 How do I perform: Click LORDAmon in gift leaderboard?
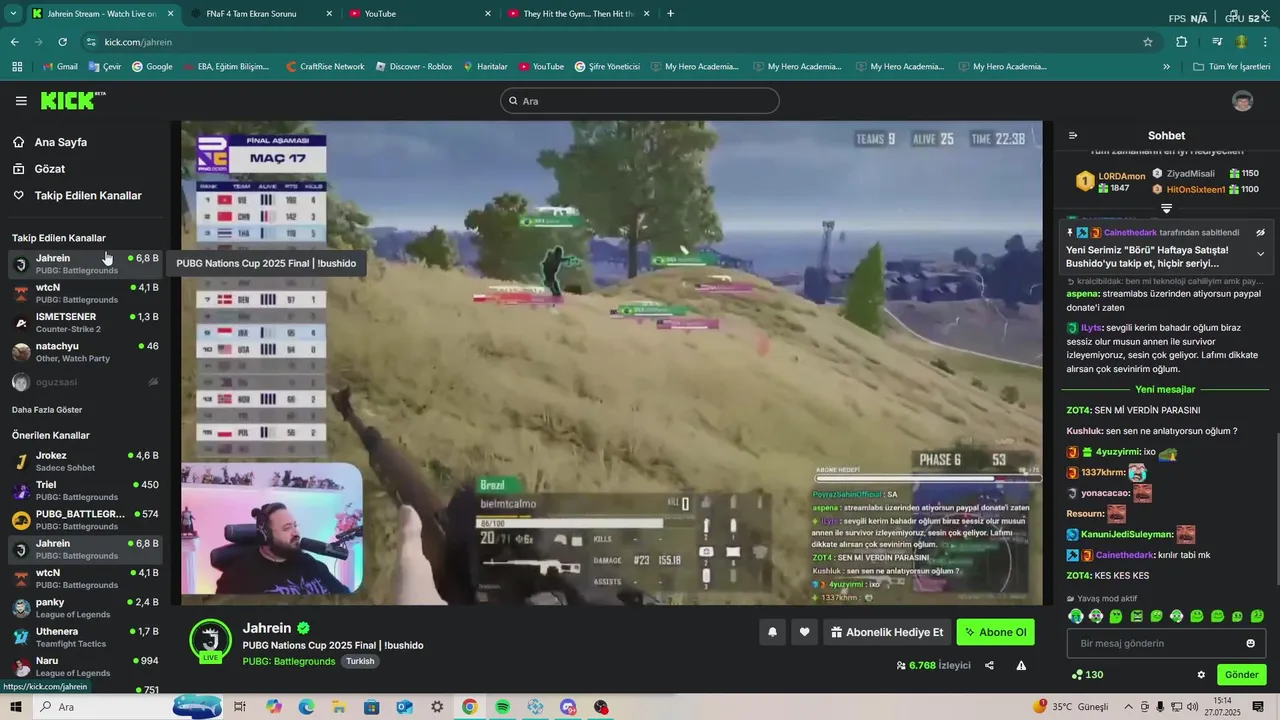coord(1121,176)
